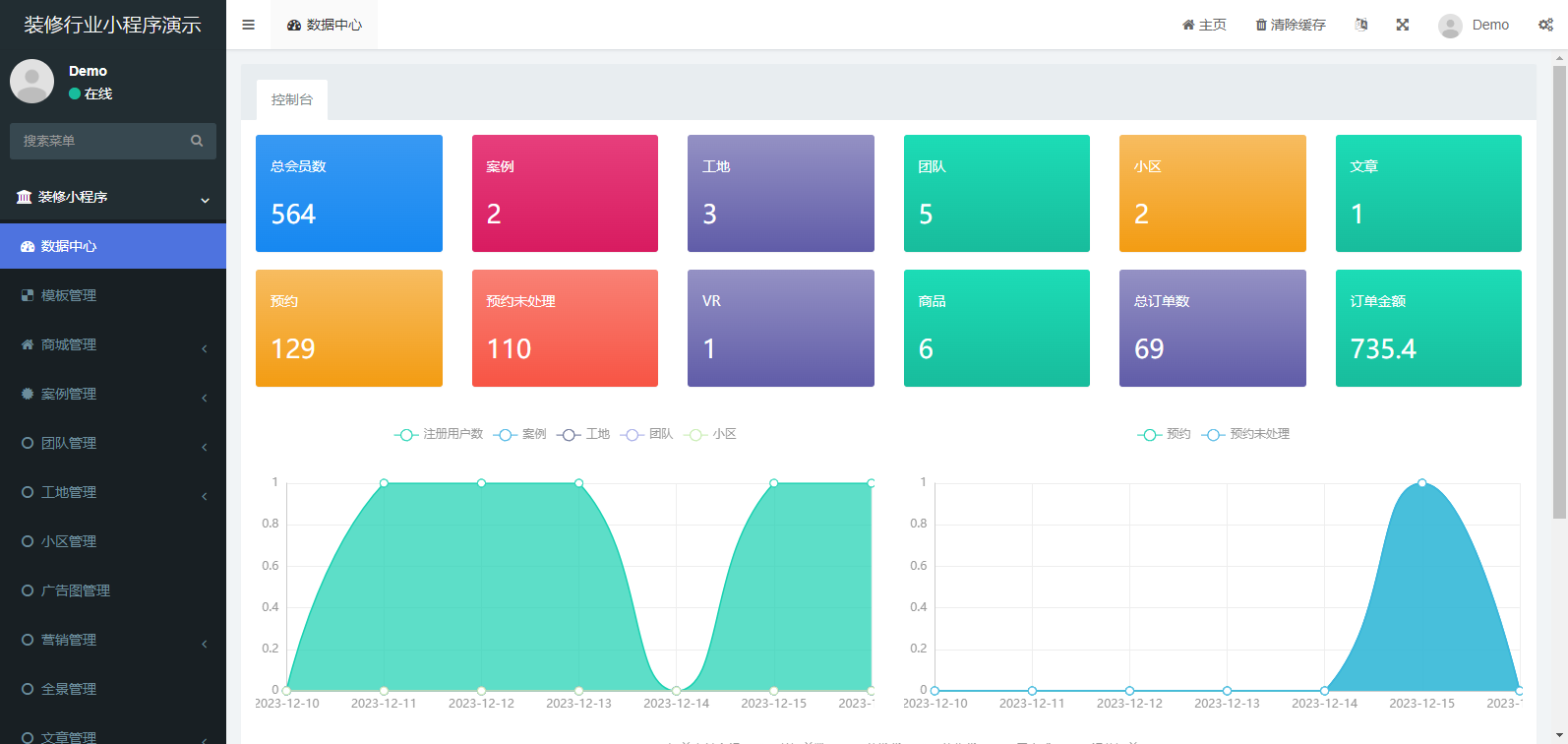Viewport: 1568px width, 744px height.
Task: Focus the 搜索菜单 search field
Action: point(98,141)
